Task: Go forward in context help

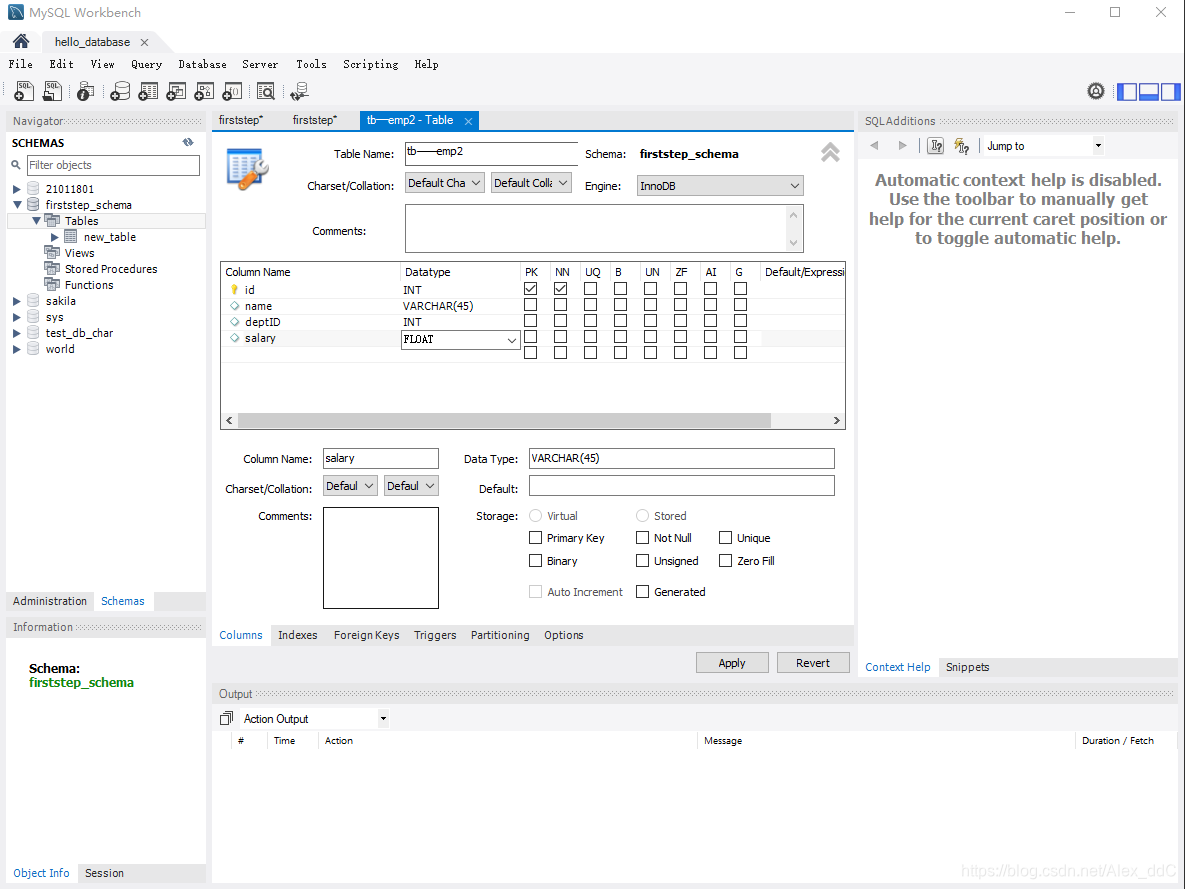Action: tap(902, 145)
